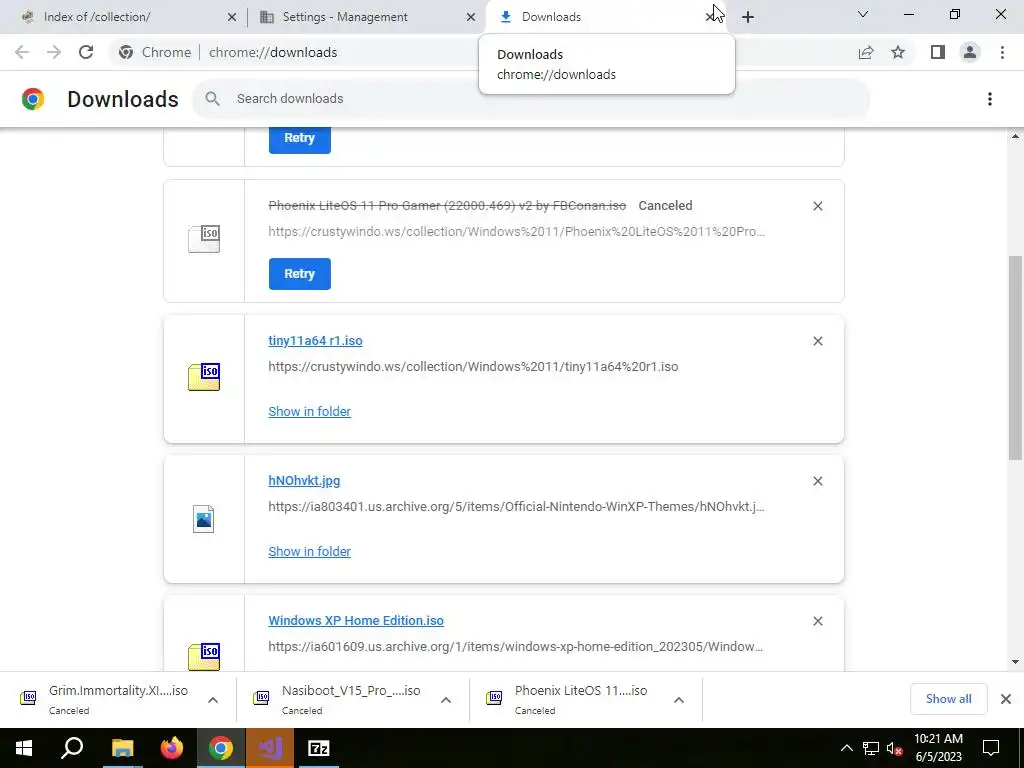The width and height of the screenshot is (1024, 768).
Task: Click the Windows XP Home Edition iso icon
Action: point(204,657)
